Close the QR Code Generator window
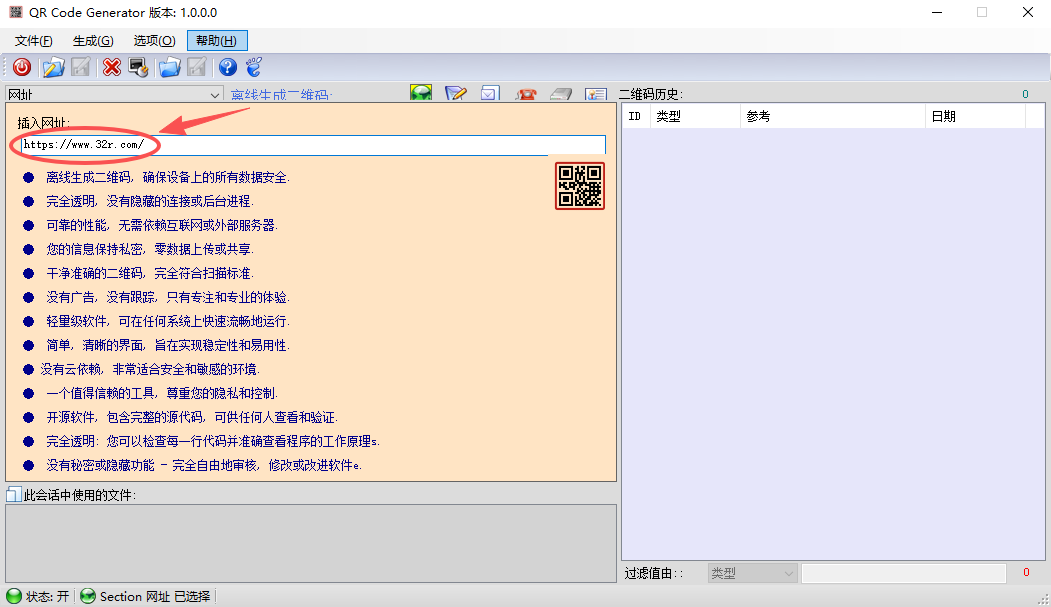 click(1028, 13)
